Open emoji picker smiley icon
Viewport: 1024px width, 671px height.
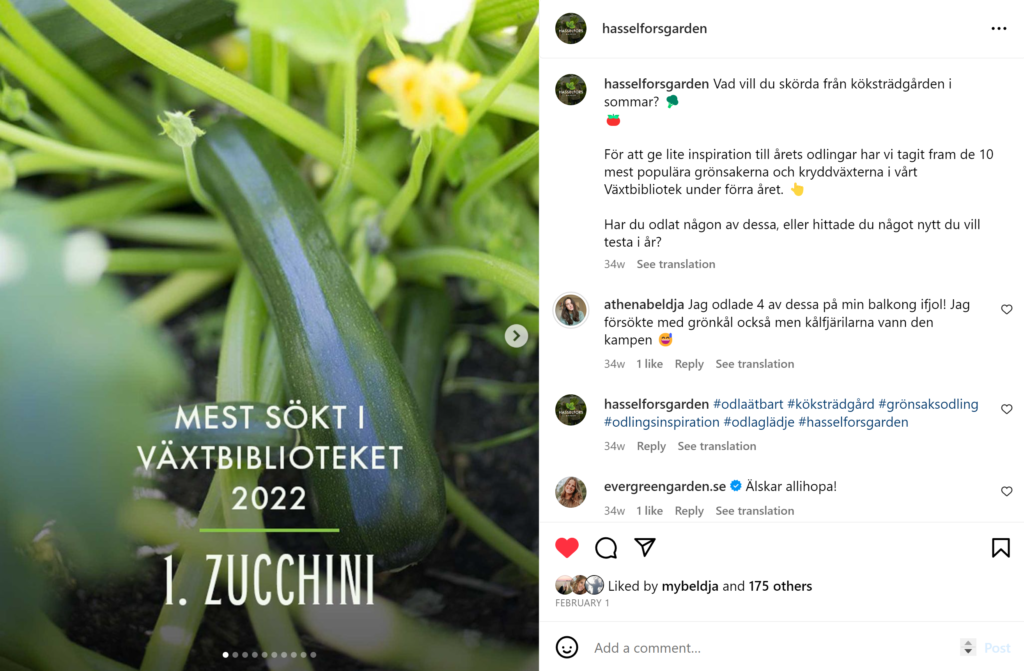click(567, 647)
